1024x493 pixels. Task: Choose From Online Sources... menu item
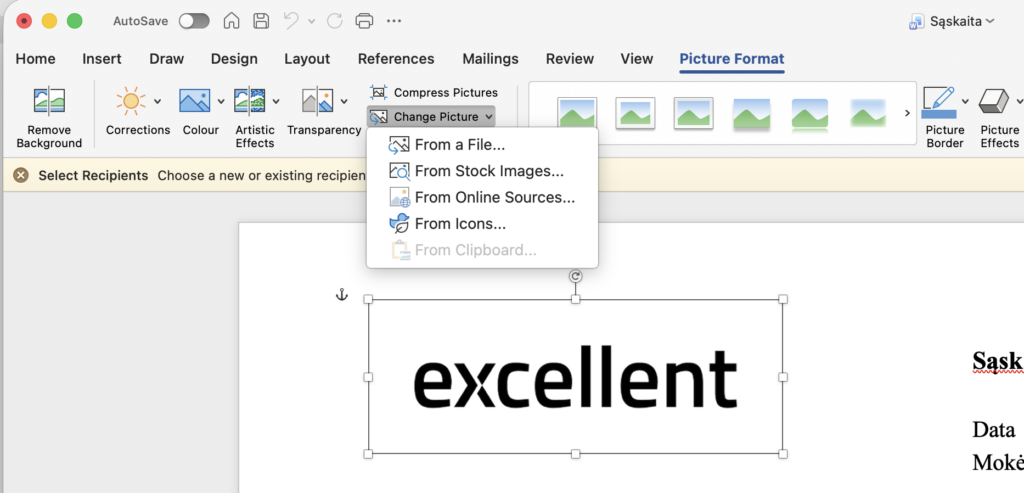(x=482, y=197)
